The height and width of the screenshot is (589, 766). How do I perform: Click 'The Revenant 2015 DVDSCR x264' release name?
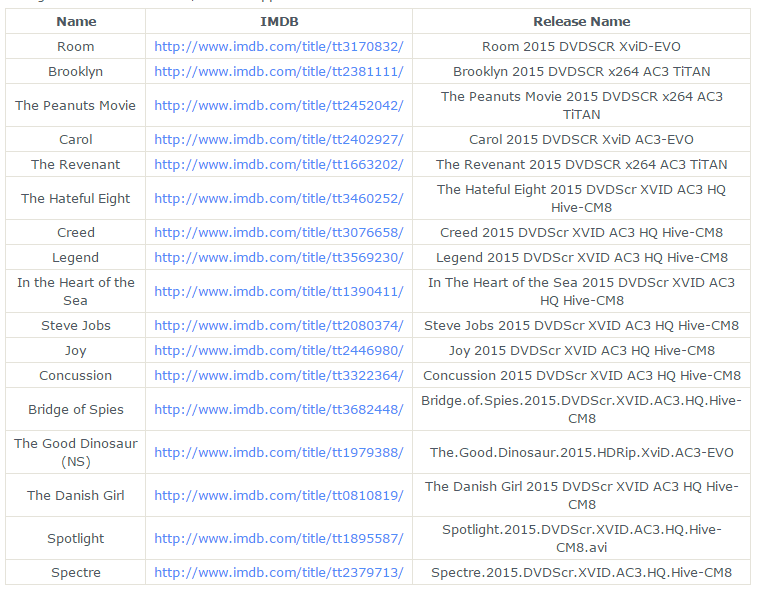coord(581,165)
